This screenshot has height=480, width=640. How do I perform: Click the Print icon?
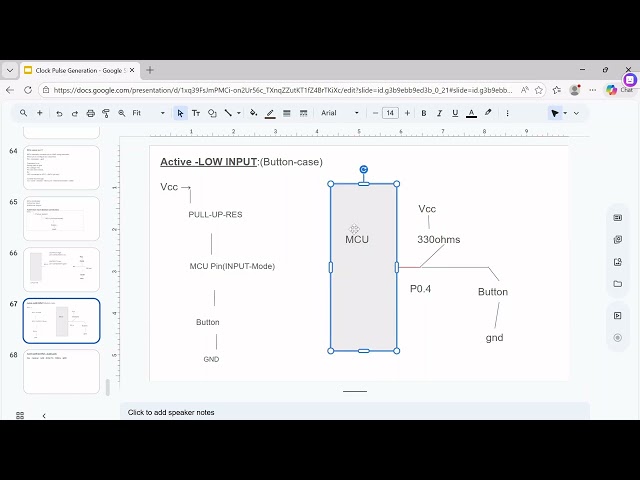[91, 113]
